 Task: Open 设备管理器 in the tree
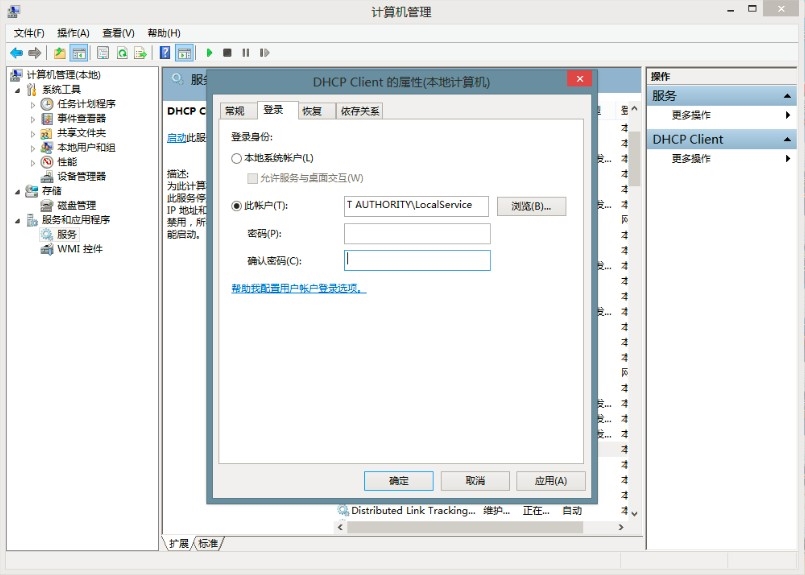81,176
